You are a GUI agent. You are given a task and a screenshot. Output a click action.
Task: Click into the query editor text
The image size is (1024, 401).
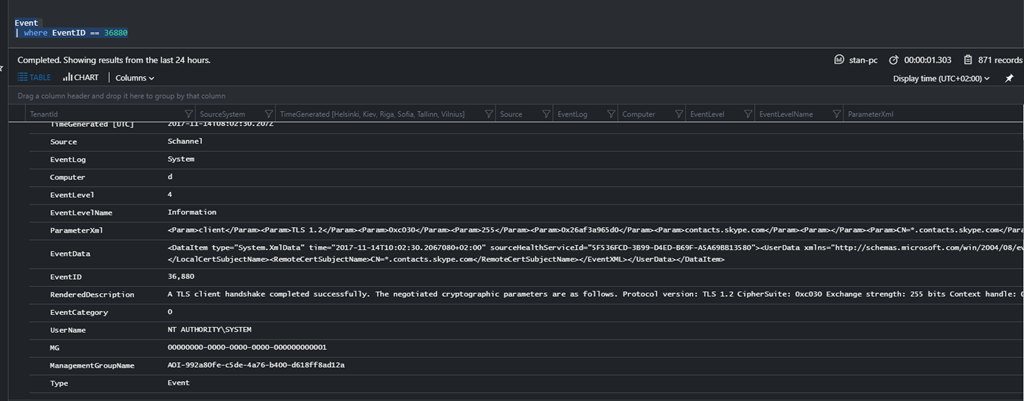[90, 33]
